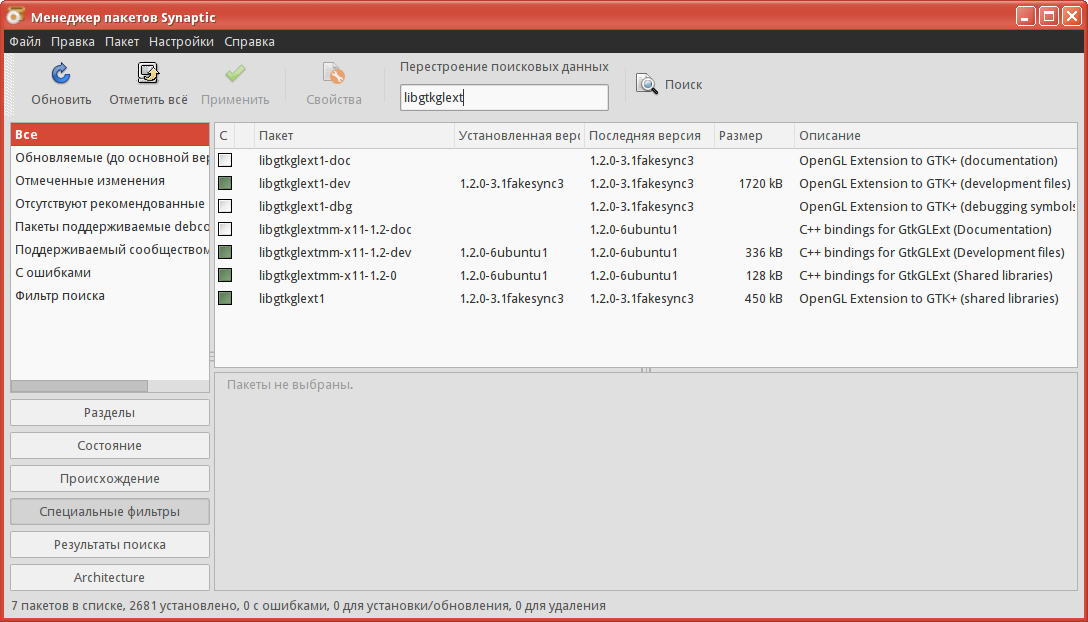
Task: Sort by the Последняя версия column header
Action: [649, 136]
